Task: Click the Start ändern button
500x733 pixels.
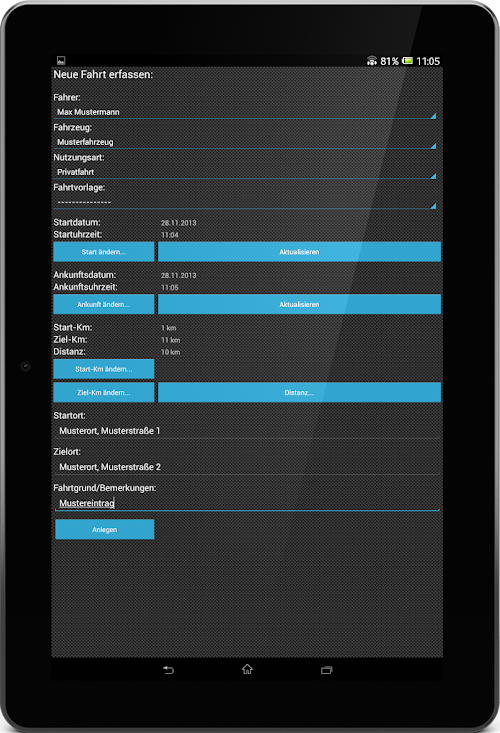Action: [104, 252]
